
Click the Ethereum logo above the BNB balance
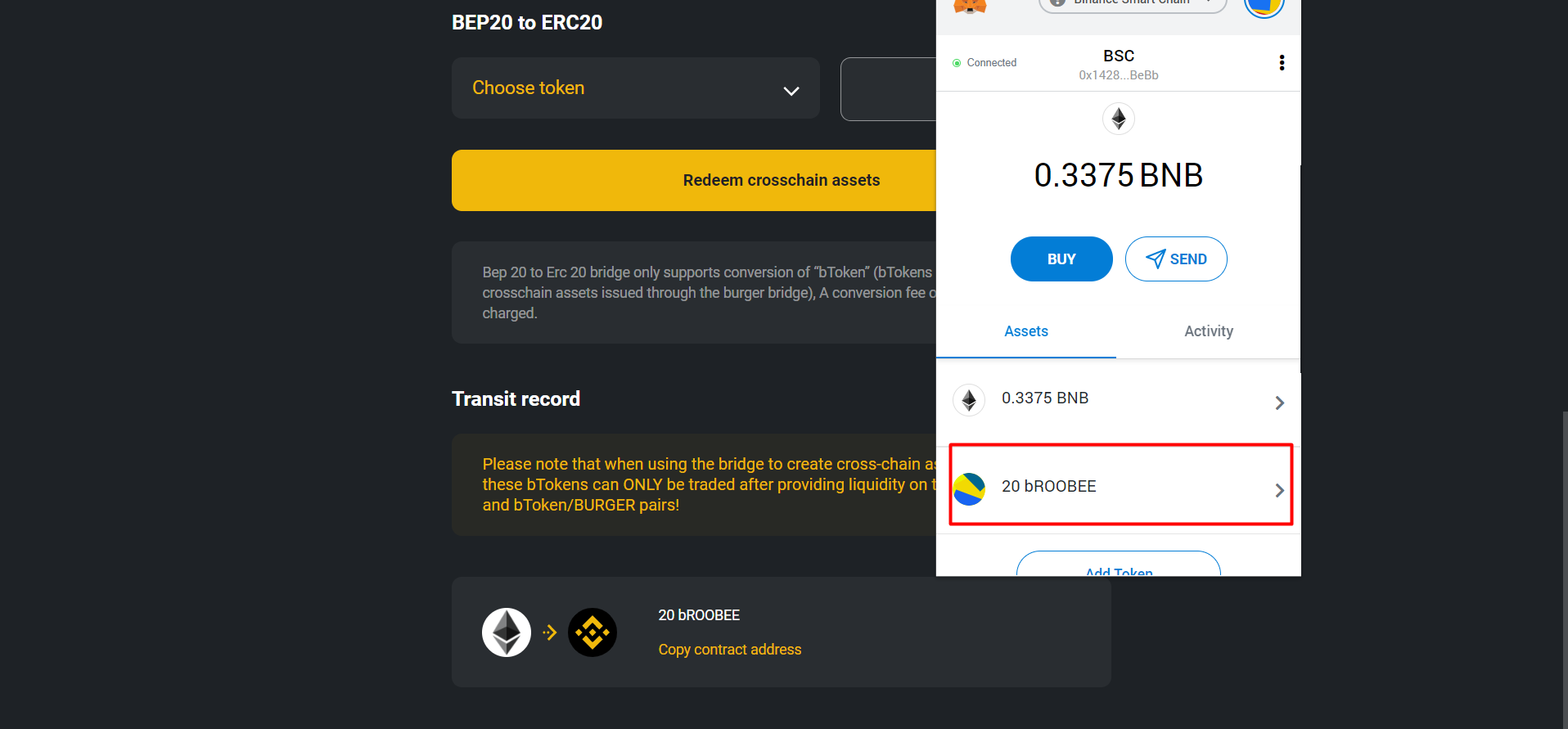tap(1119, 119)
